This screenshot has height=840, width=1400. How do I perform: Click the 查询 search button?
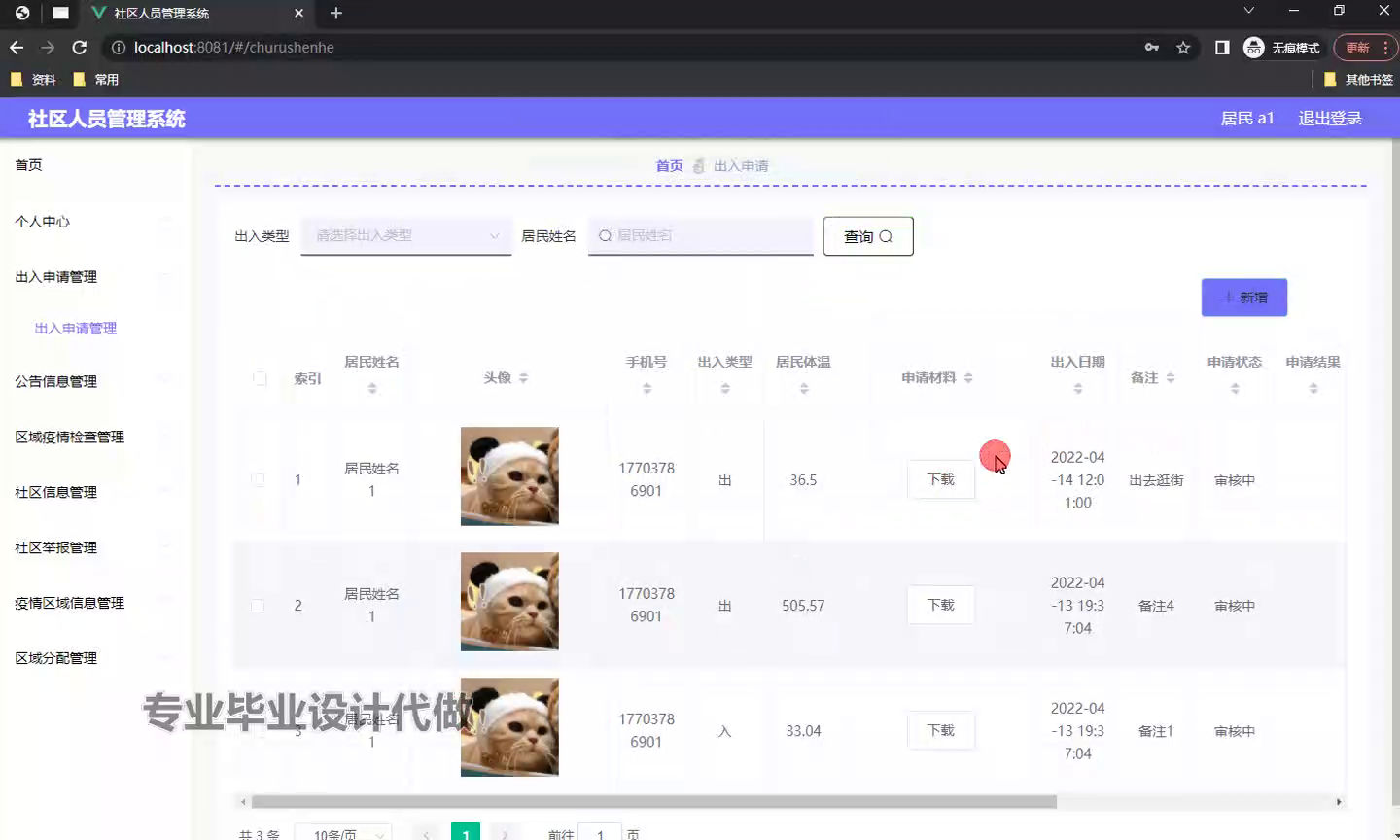pyautogui.click(x=868, y=236)
